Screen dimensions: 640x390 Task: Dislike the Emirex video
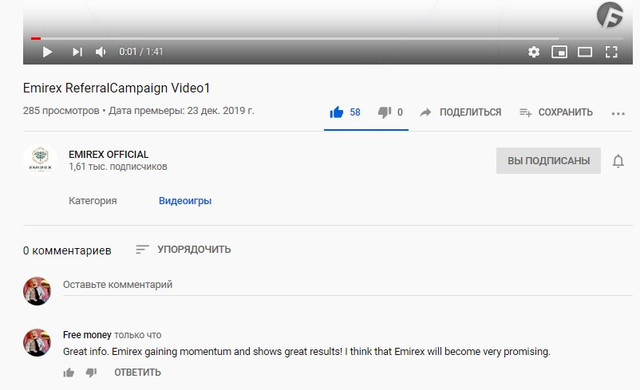point(390,112)
